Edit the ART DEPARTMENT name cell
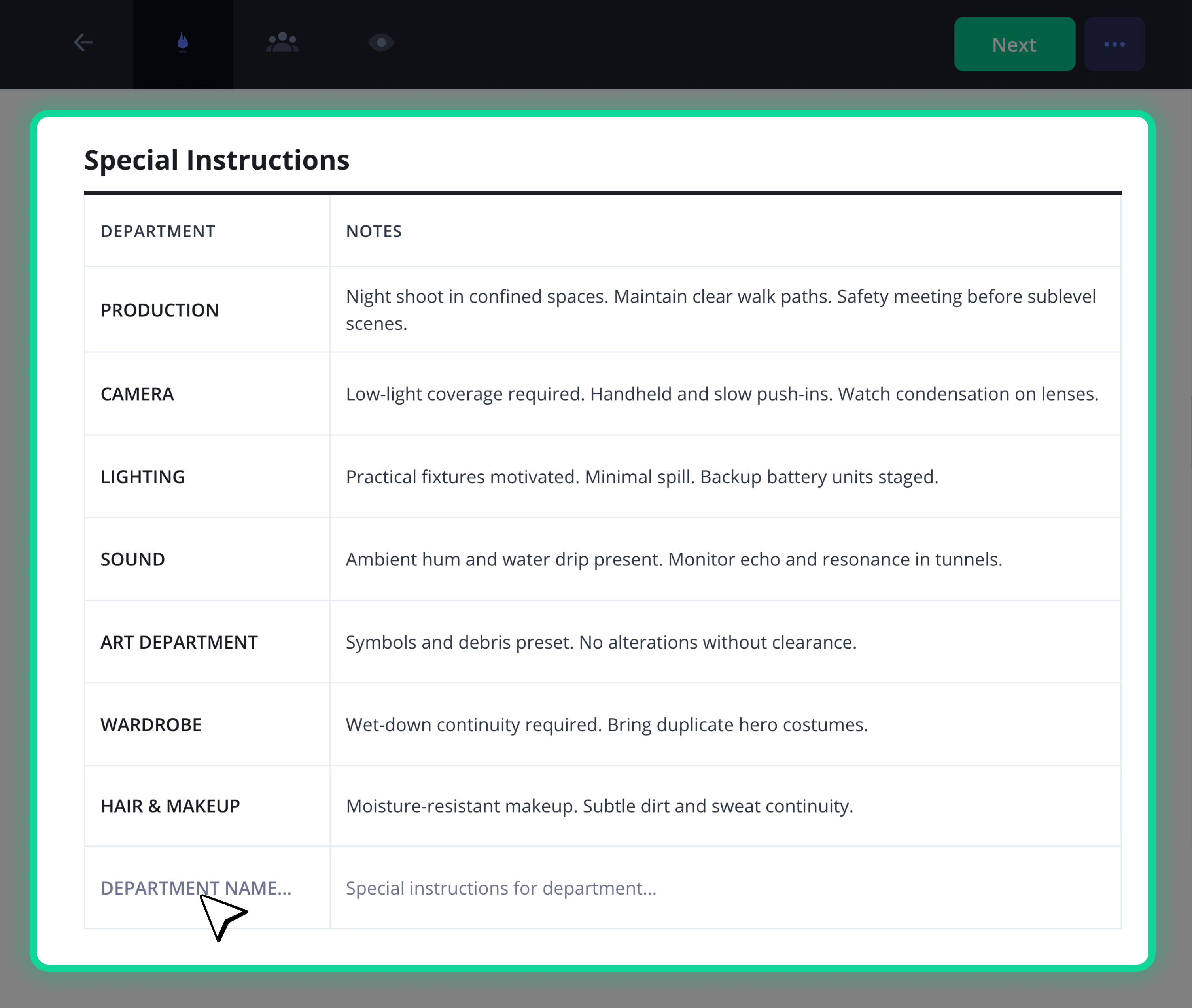 click(207, 642)
